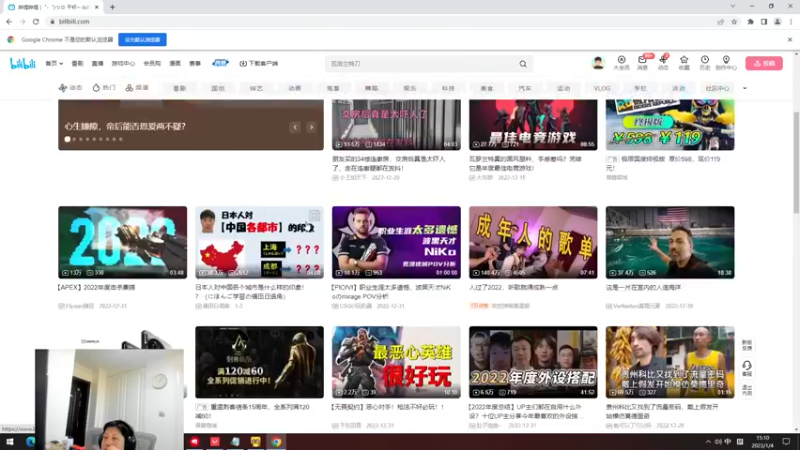The image size is (800, 450).
Task: Select the 运动 category tab
Action: [563, 88]
